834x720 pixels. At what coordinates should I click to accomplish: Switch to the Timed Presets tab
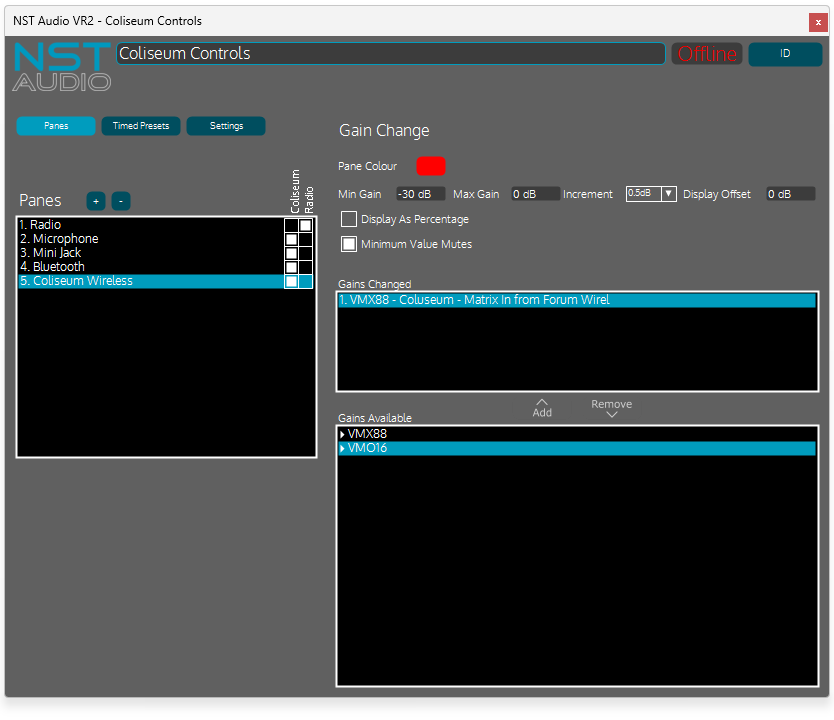pyautogui.click(x=141, y=126)
